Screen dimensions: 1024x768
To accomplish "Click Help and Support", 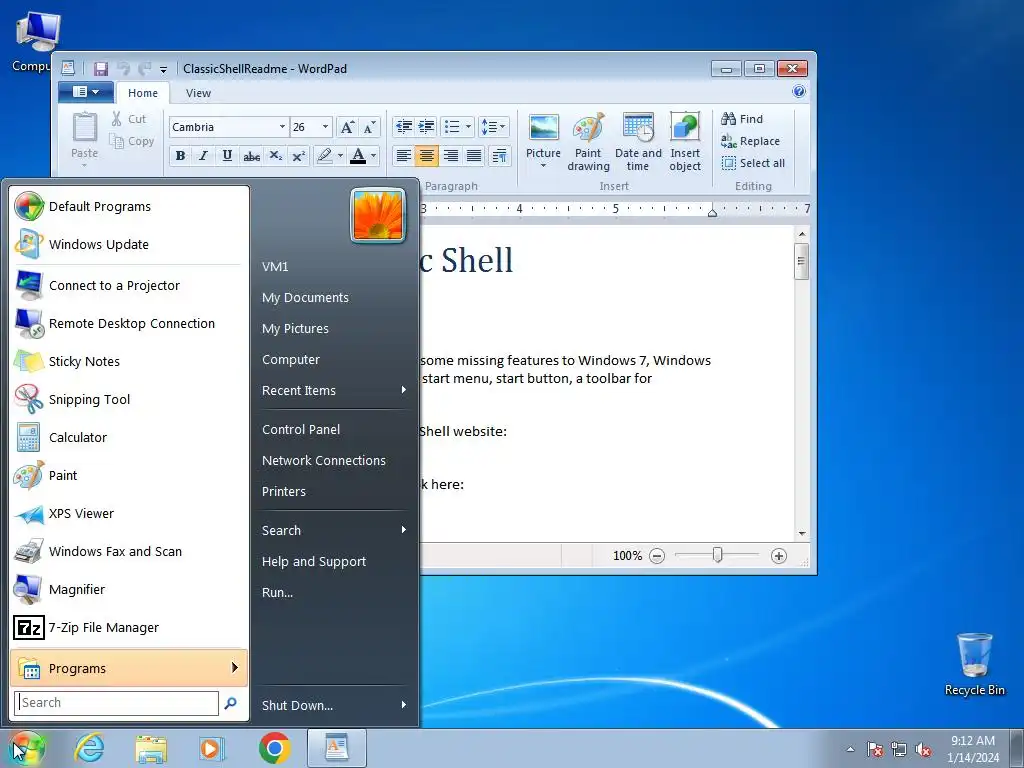I will coord(334,561).
